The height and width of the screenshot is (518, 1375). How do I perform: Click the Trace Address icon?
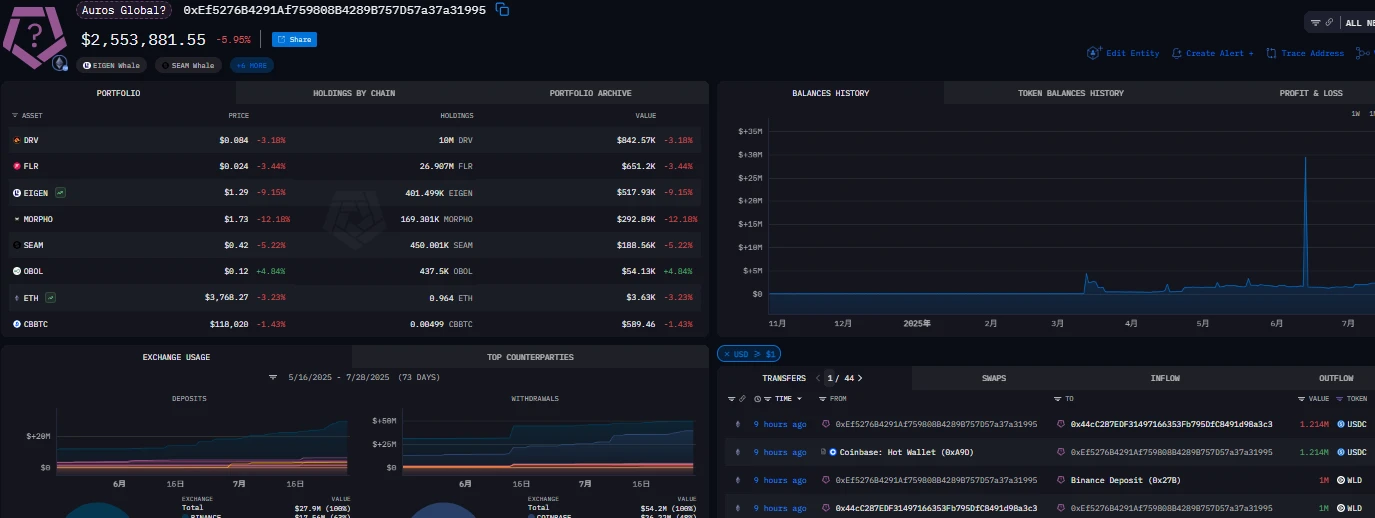pos(1271,53)
